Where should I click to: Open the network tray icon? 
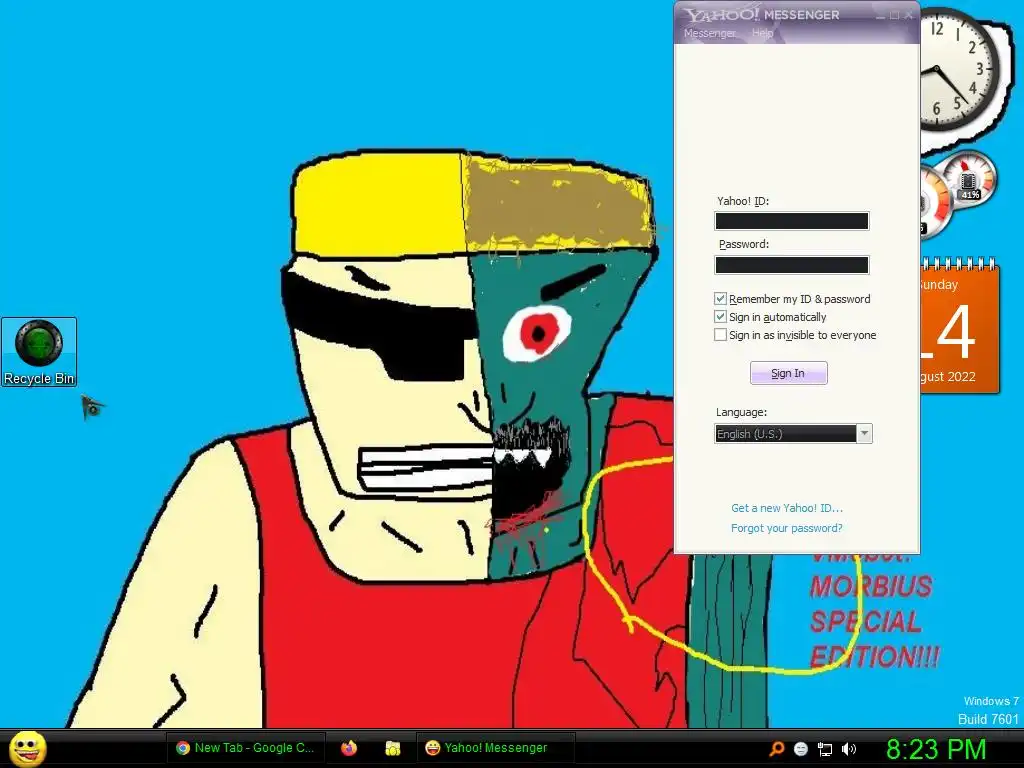pyautogui.click(x=825, y=749)
